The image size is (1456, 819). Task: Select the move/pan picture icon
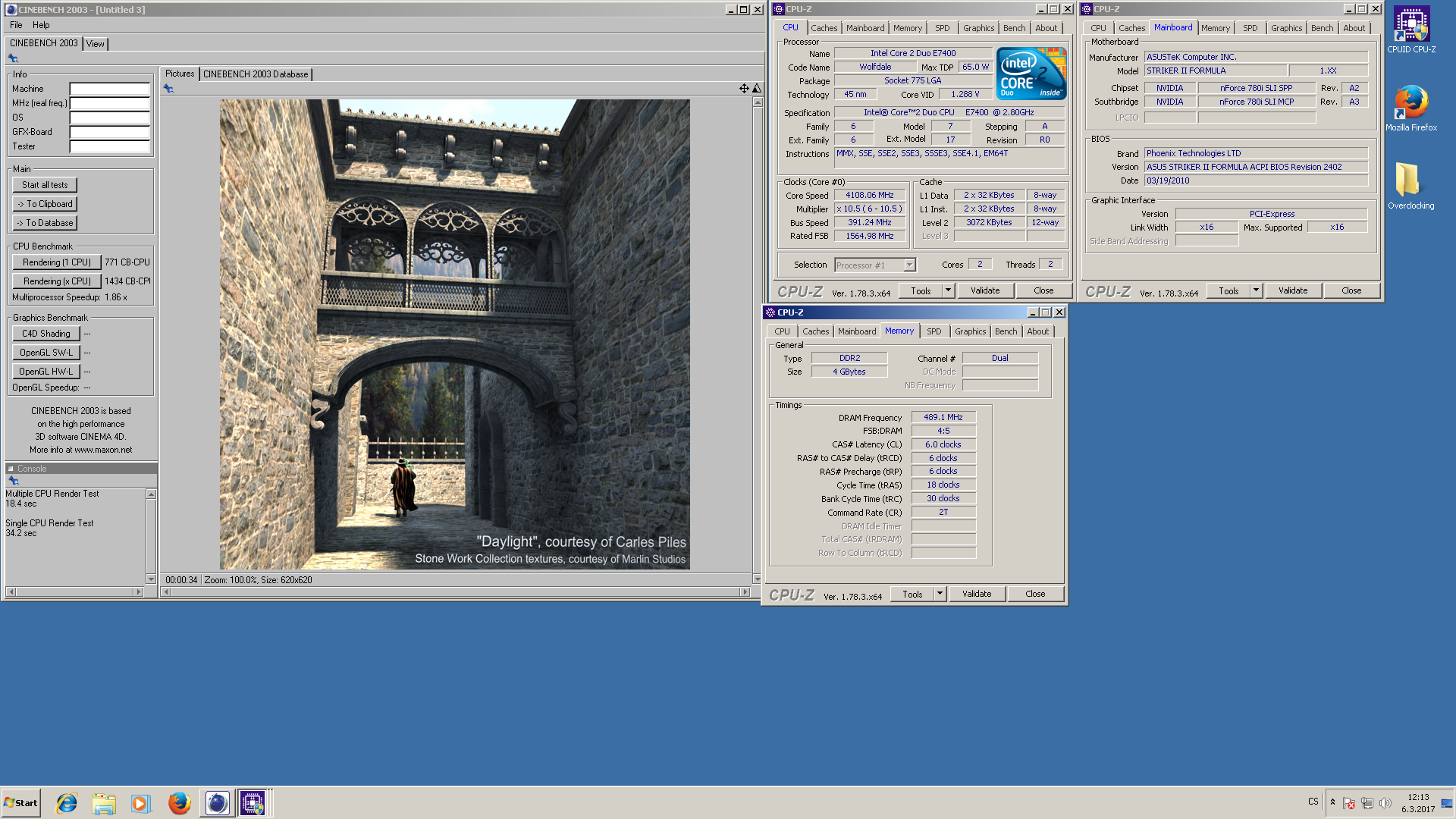(744, 89)
